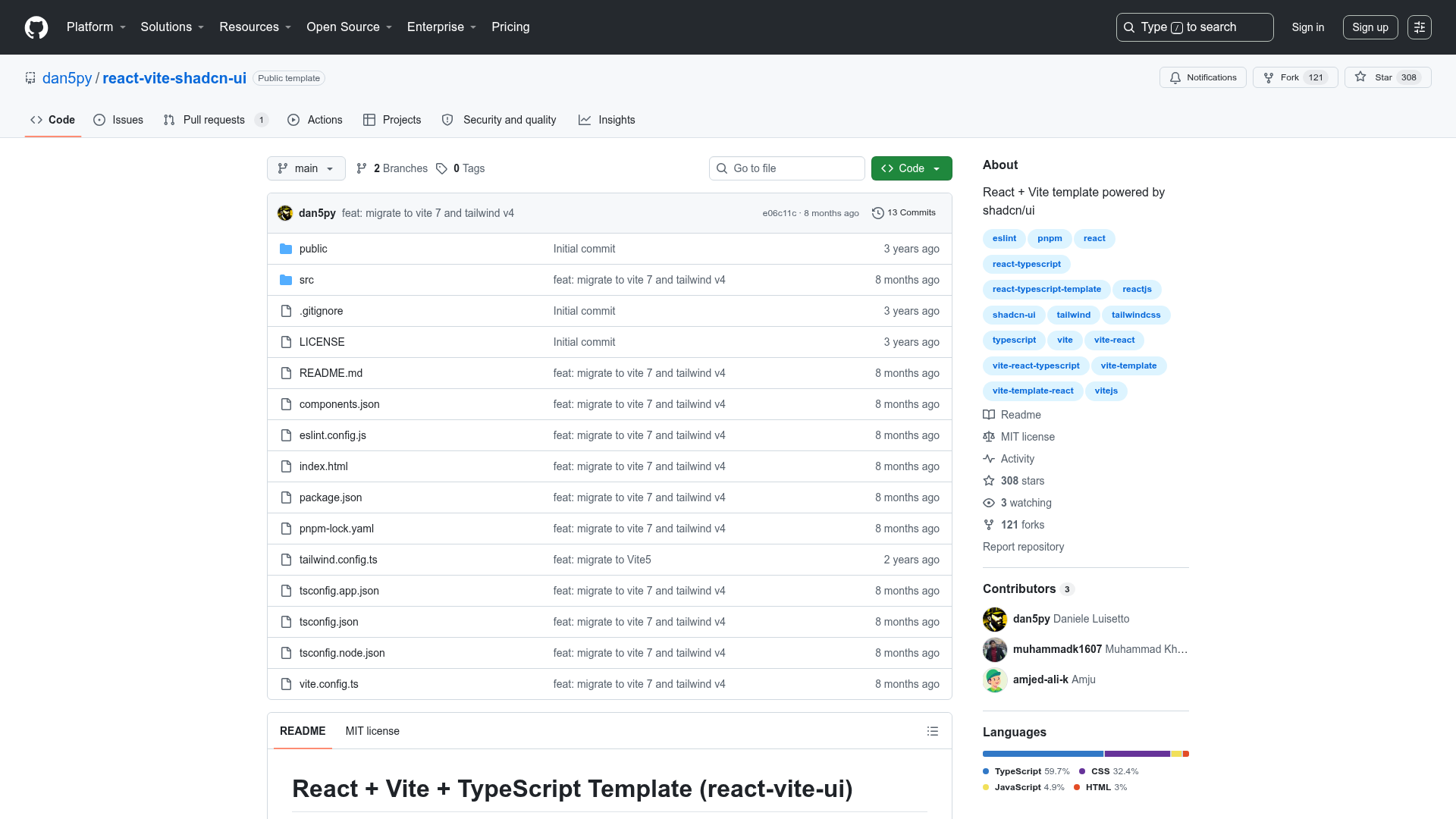This screenshot has width=1456, height=819.
Task: Click the file icon beside .gitignore
Action: (x=286, y=311)
